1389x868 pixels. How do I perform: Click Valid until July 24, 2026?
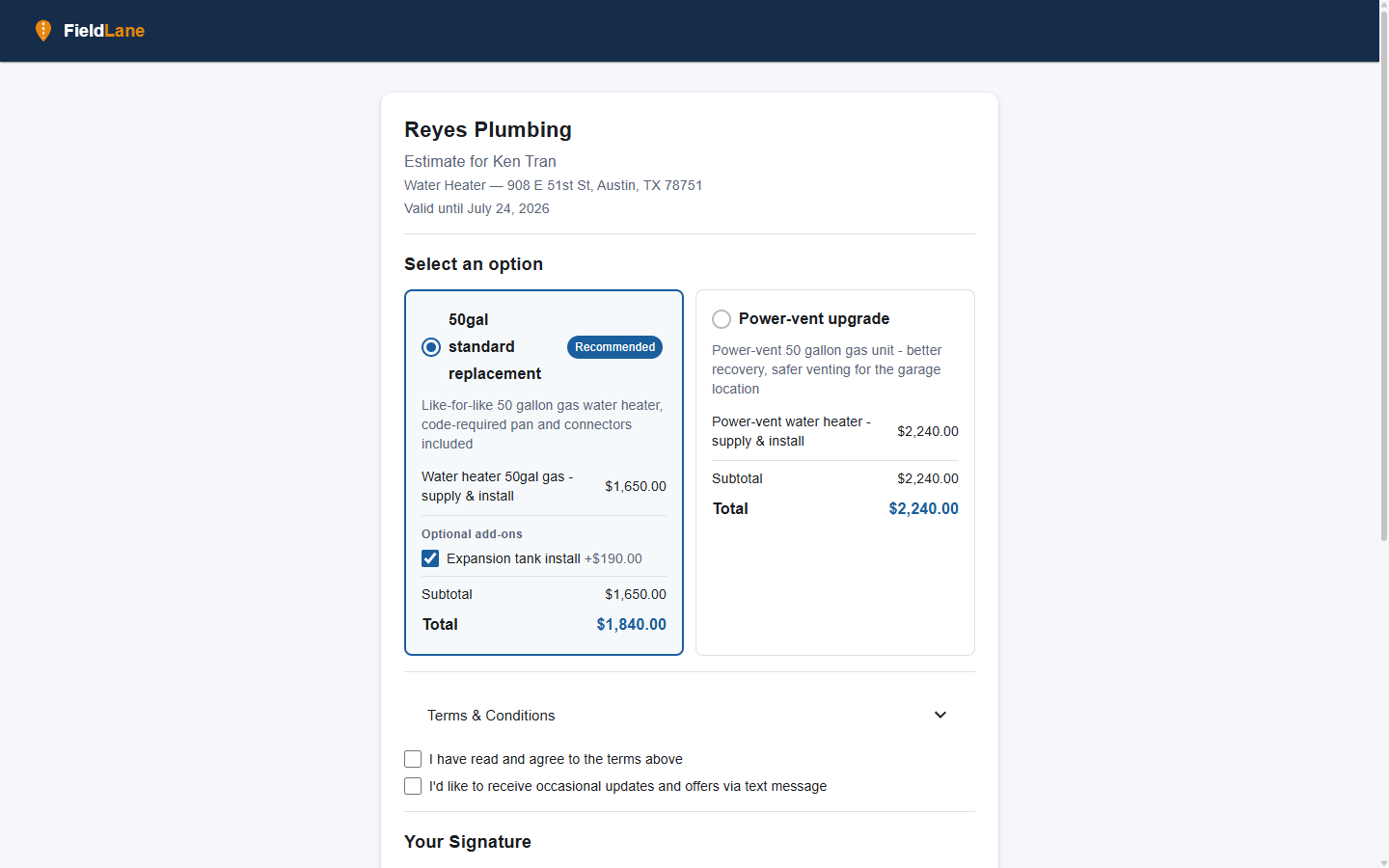coord(477,208)
